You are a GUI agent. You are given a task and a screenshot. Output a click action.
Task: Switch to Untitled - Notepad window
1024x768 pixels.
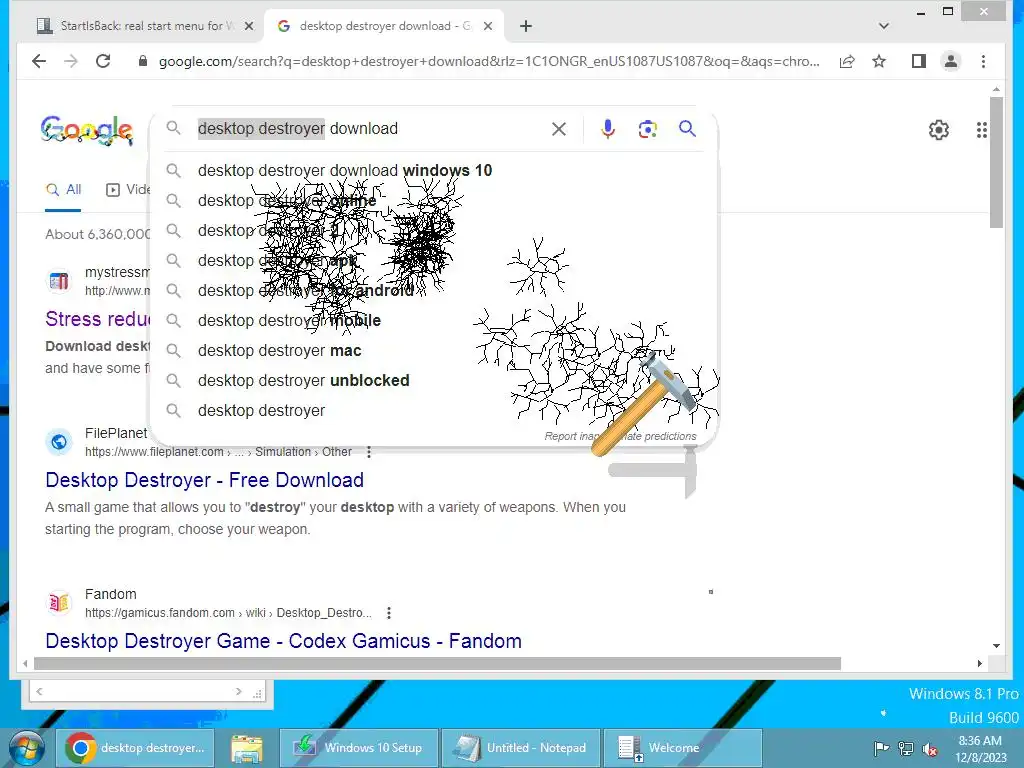tap(520, 748)
